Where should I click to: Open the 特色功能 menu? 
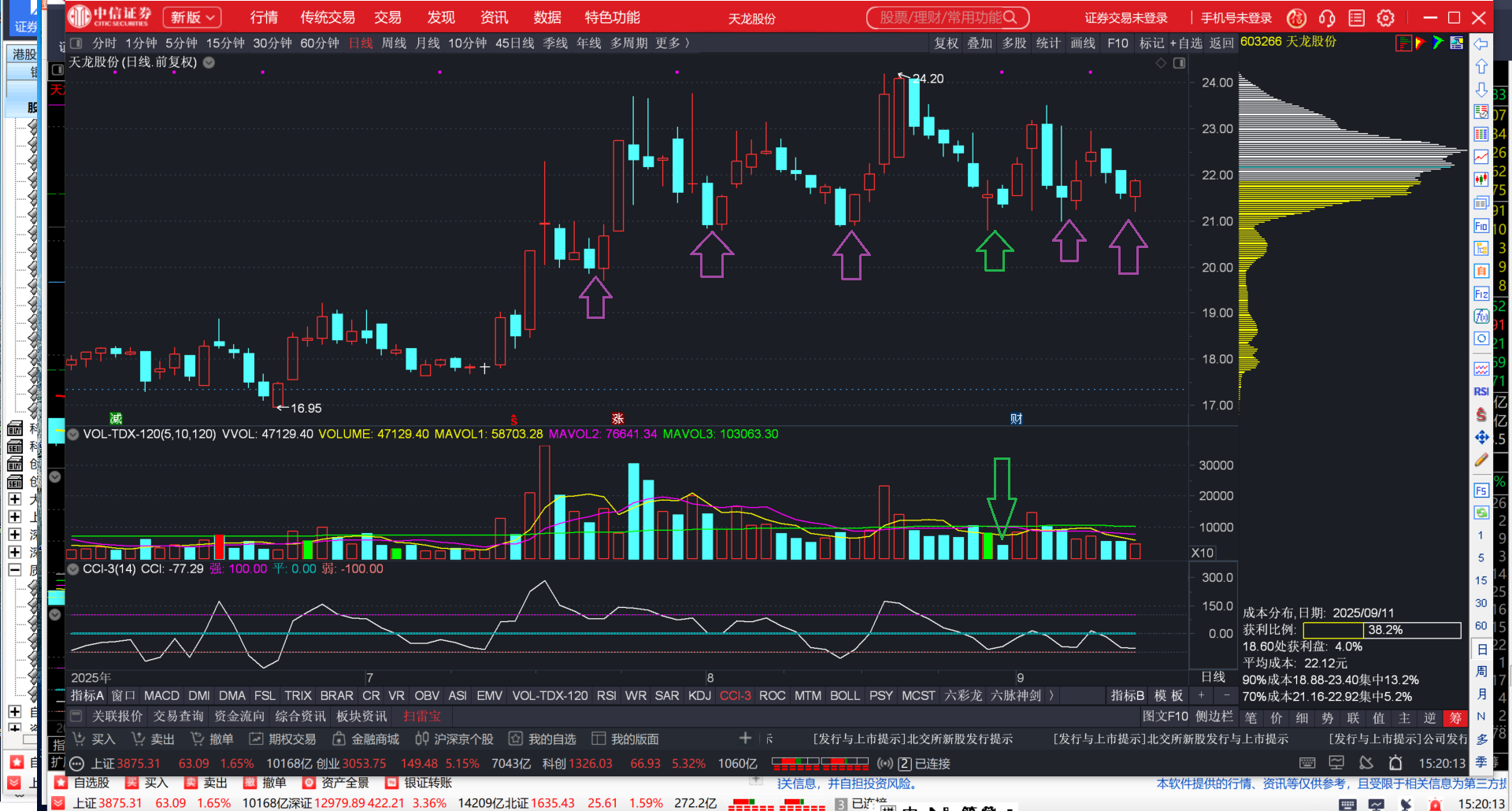[612, 17]
